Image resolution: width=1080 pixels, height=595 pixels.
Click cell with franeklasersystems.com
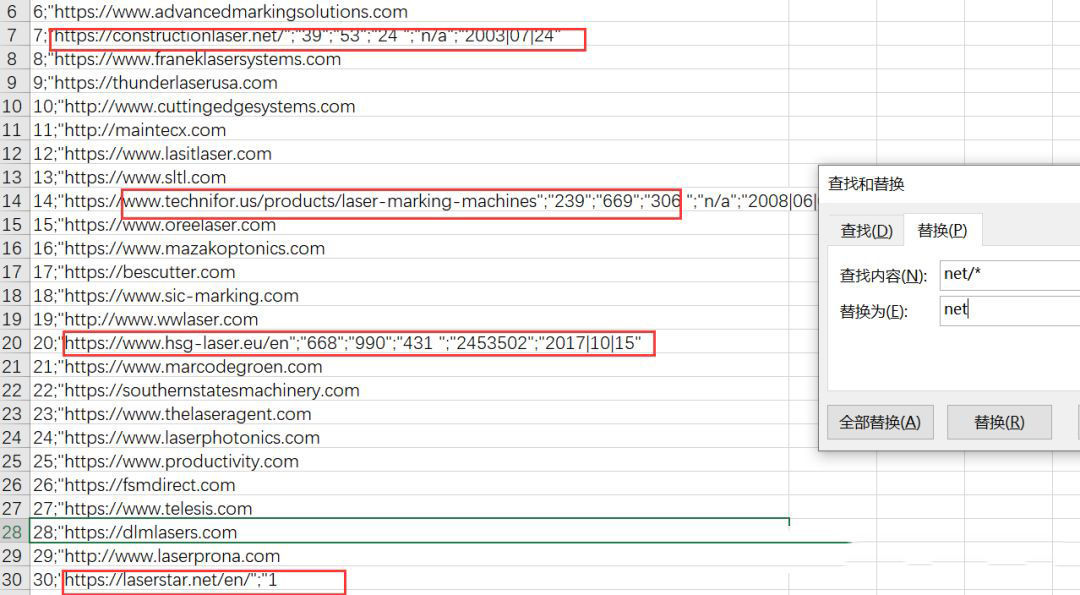[410, 59]
